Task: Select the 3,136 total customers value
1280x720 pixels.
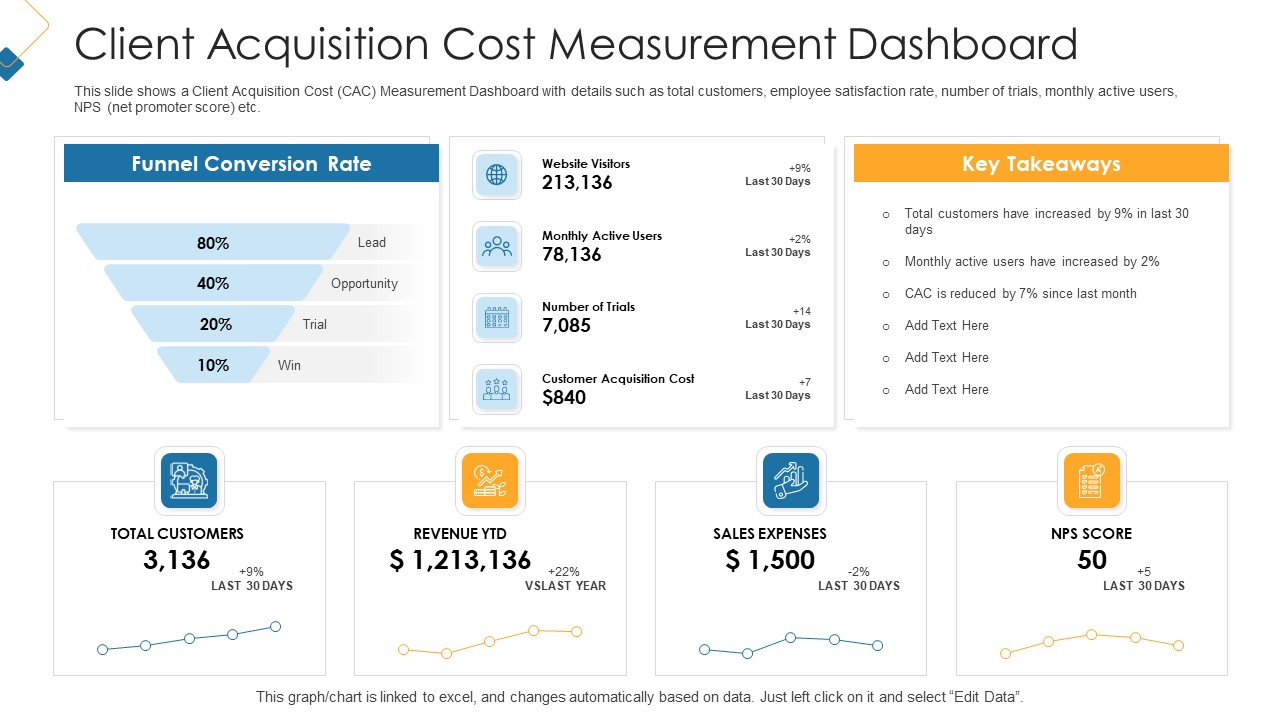Action: pyautogui.click(x=177, y=560)
